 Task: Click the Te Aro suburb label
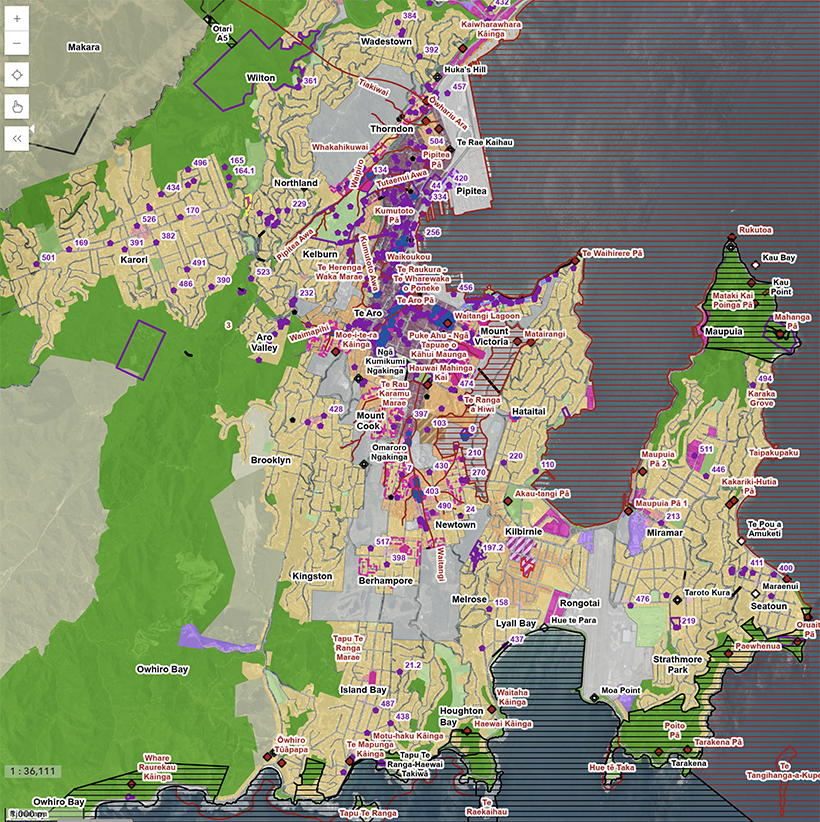click(x=370, y=314)
